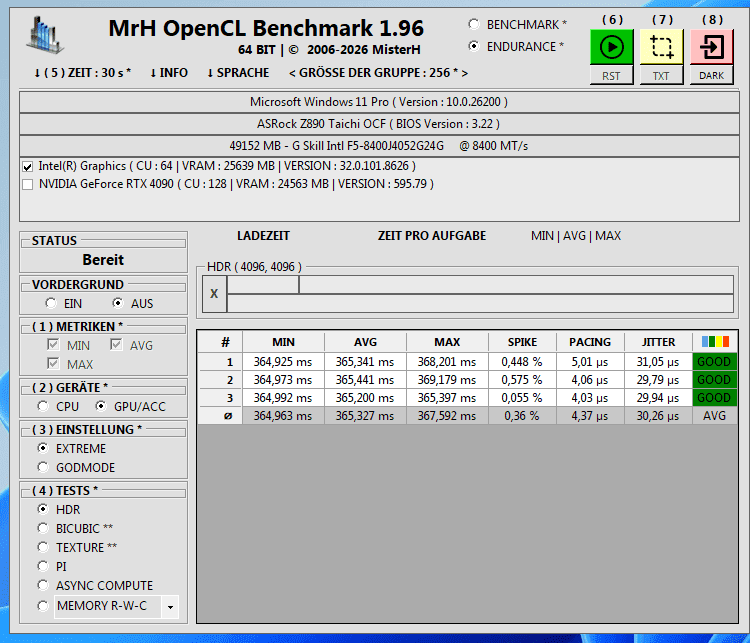This screenshot has height=643, width=750.
Task: Choose GPU/ACC as device type
Action: tap(100, 406)
